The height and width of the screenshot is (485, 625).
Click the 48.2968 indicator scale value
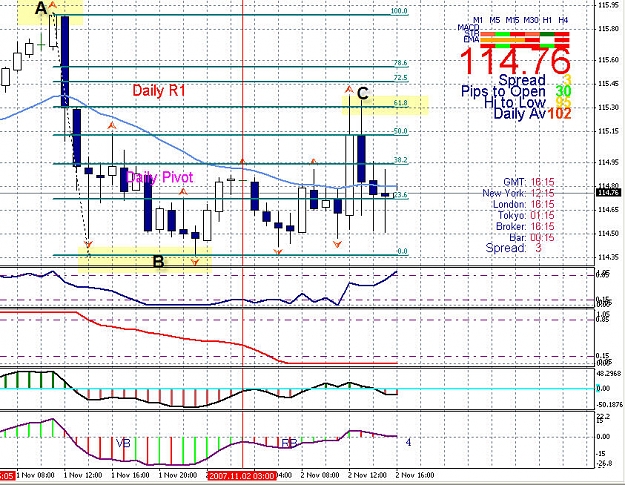[609, 374]
